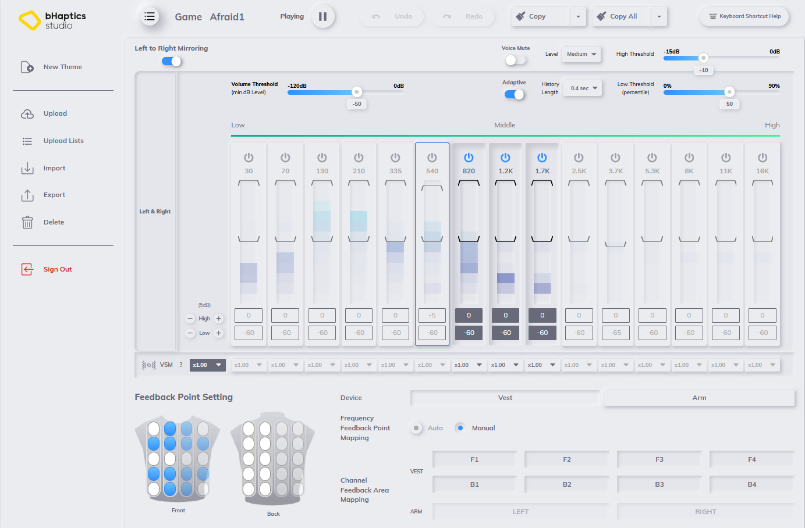Click the minus icon next to Low
Viewport: 805px width, 528px height.
(x=190, y=332)
